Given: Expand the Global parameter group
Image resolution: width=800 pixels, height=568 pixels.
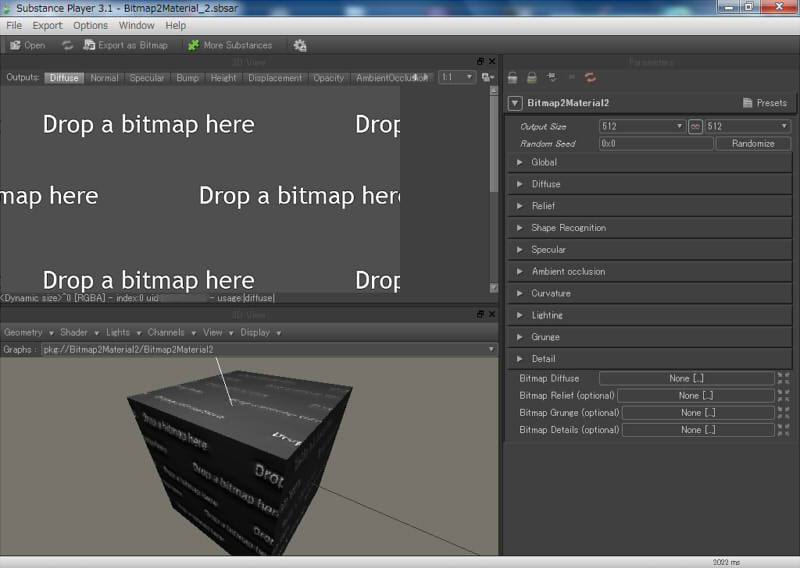Looking at the screenshot, I should [649, 162].
